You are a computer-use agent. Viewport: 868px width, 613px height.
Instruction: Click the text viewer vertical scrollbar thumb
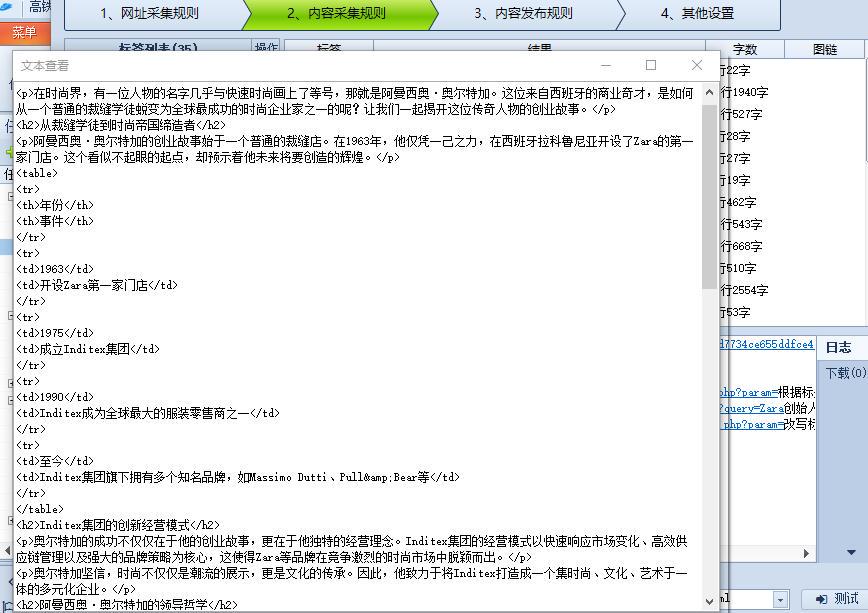[x=709, y=196]
